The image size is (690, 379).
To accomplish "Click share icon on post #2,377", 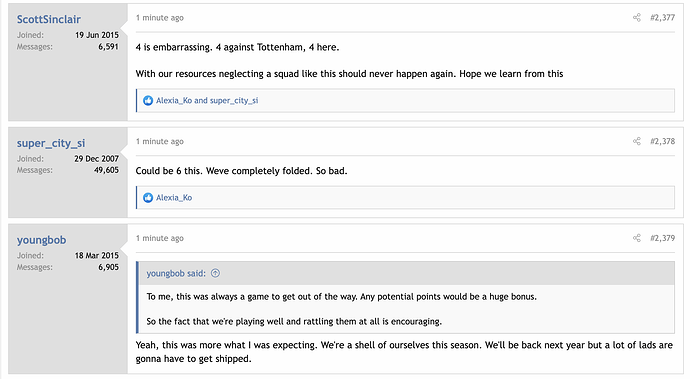I will [636, 18].
